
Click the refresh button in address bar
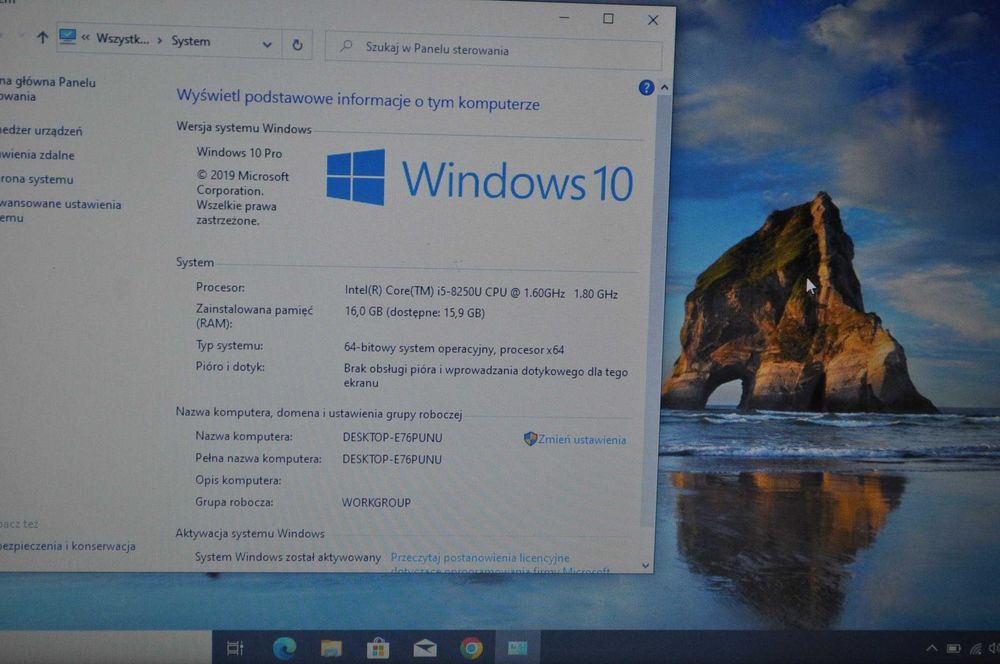[297, 45]
